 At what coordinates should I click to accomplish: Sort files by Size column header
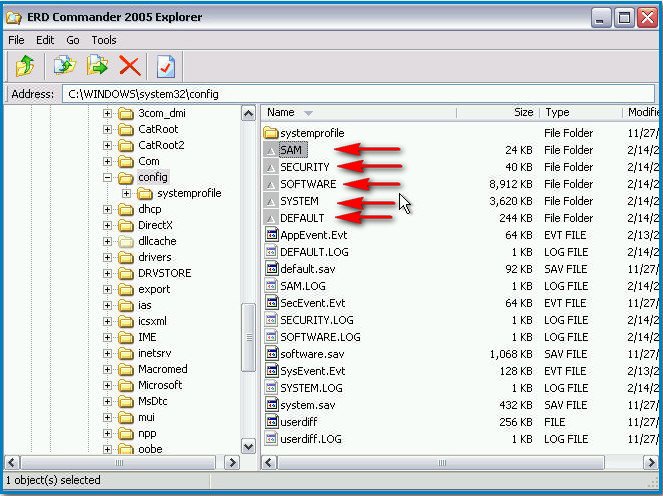(x=523, y=113)
